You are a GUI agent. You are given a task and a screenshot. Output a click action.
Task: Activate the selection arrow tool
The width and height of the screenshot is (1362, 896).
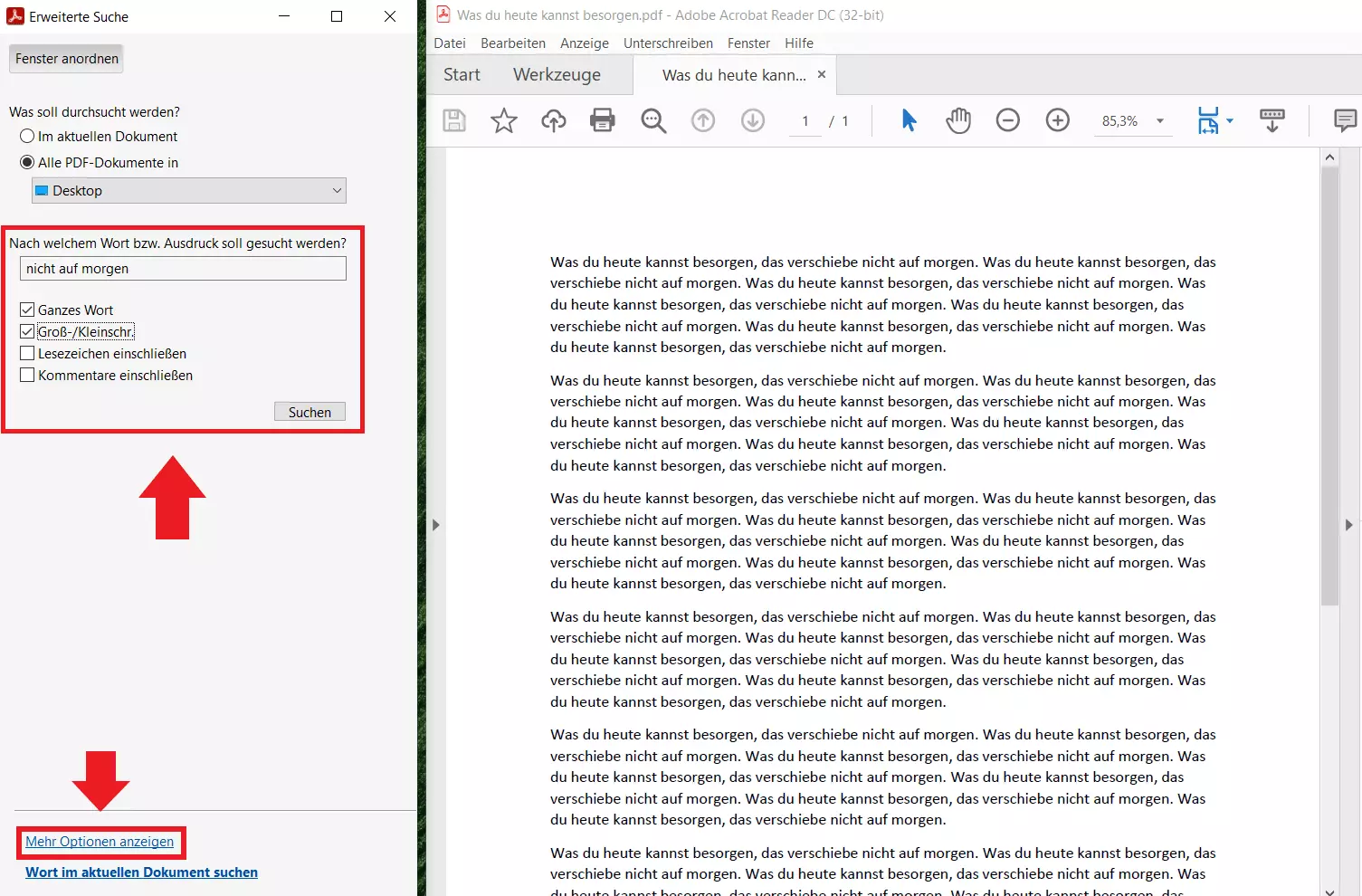pyautogui.click(x=910, y=120)
